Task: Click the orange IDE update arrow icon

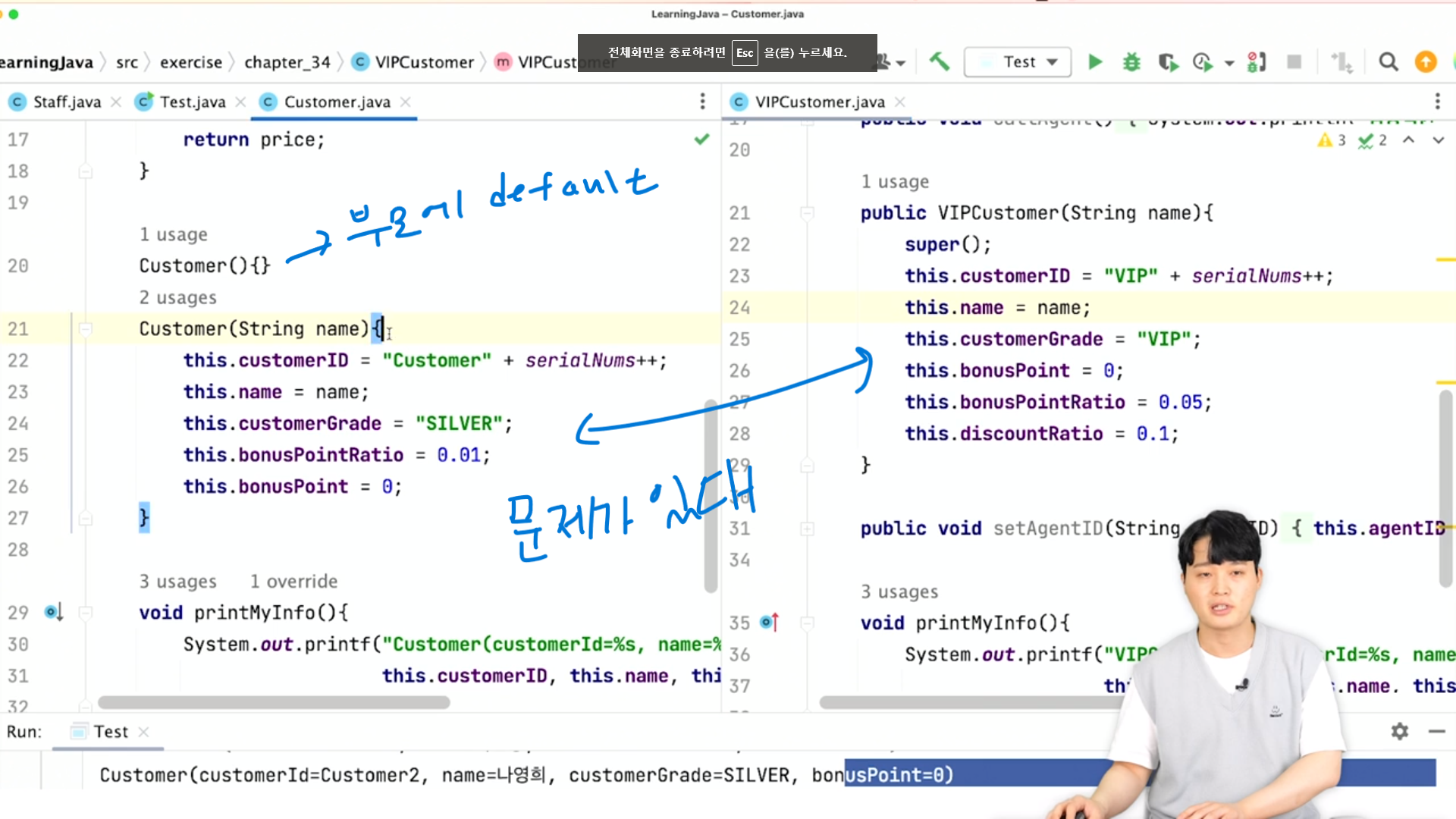Action: 1426,61
